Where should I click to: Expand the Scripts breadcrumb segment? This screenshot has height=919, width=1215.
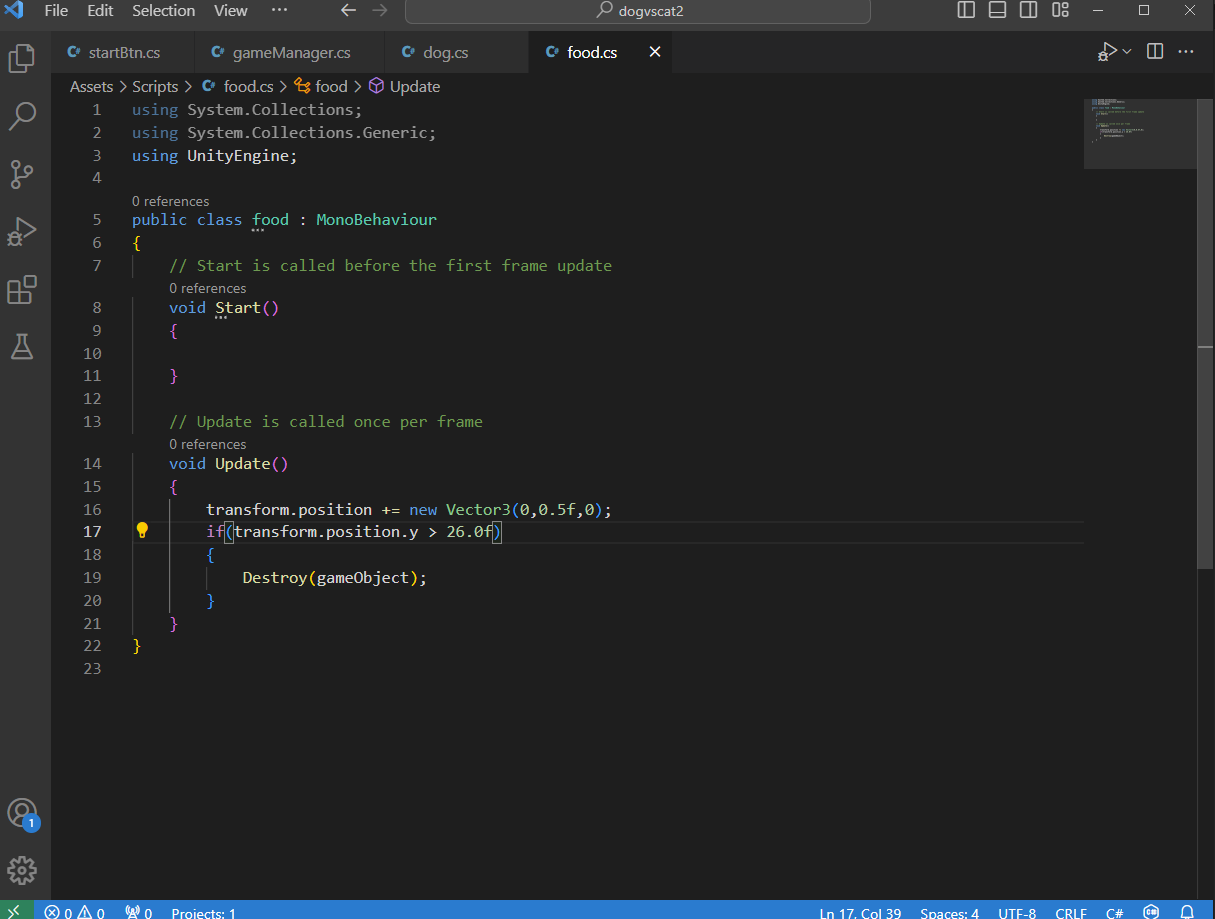pyautogui.click(x=155, y=87)
